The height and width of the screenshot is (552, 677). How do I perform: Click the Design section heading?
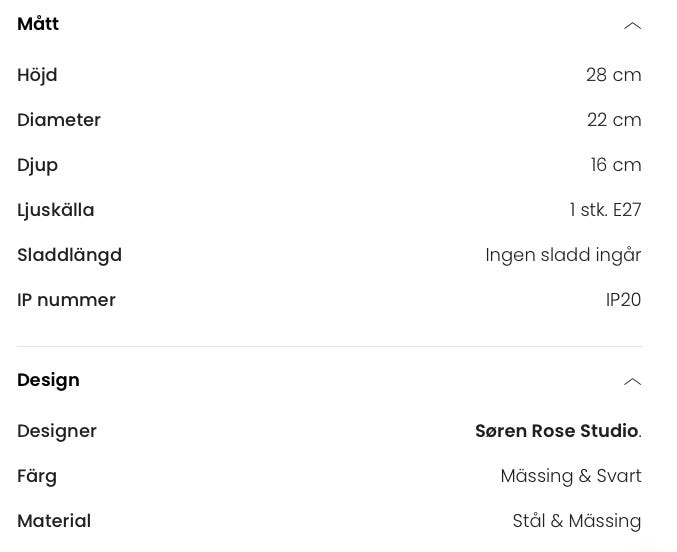pyautogui.click(x=48, y=380)
